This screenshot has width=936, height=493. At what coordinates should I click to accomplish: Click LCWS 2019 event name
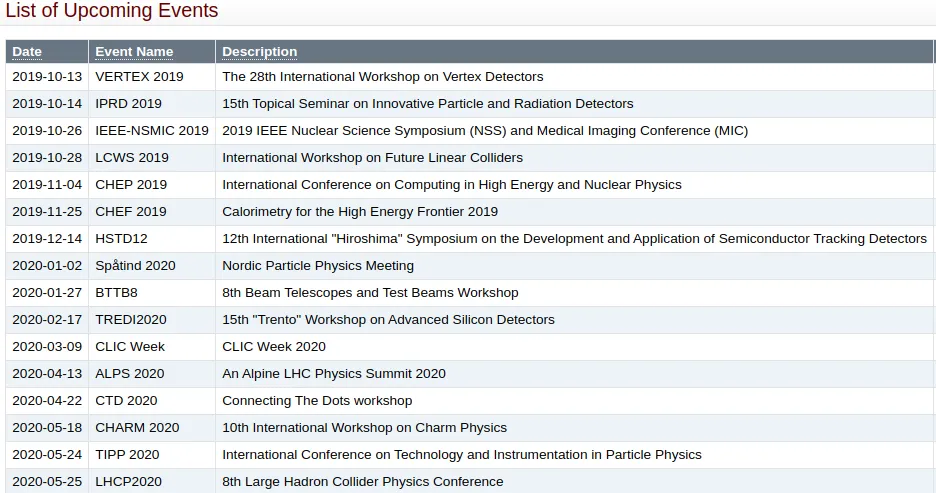(132, 158)
